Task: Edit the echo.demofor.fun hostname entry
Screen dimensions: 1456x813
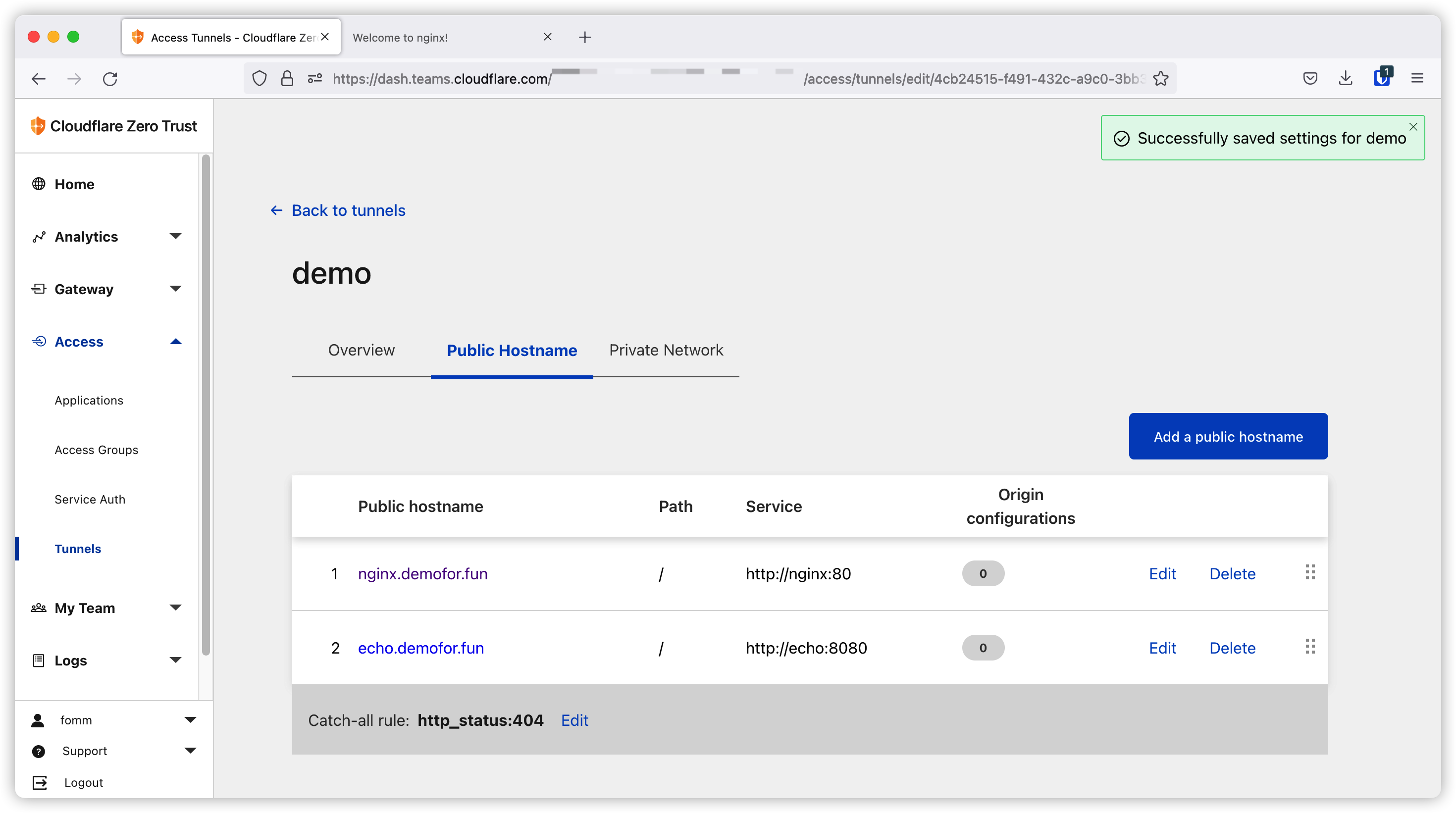Action: [1162, 648]
